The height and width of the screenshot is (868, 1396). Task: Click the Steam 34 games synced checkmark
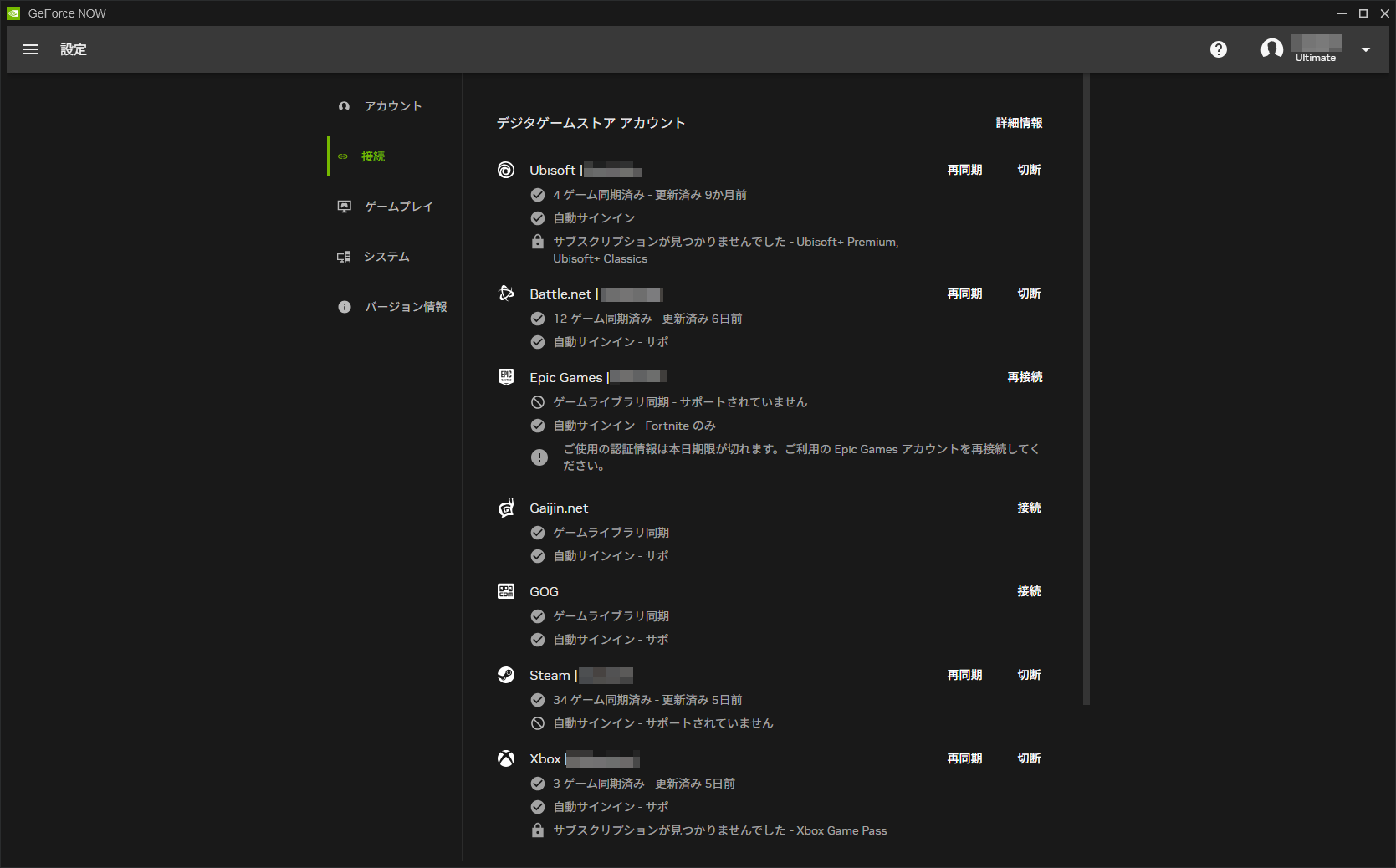pyautogui.click(x=538, y=700)
